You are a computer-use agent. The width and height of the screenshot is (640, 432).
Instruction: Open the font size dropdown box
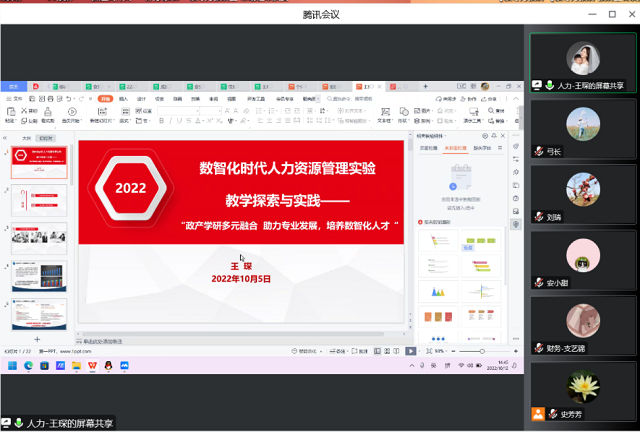pos(211,111)
